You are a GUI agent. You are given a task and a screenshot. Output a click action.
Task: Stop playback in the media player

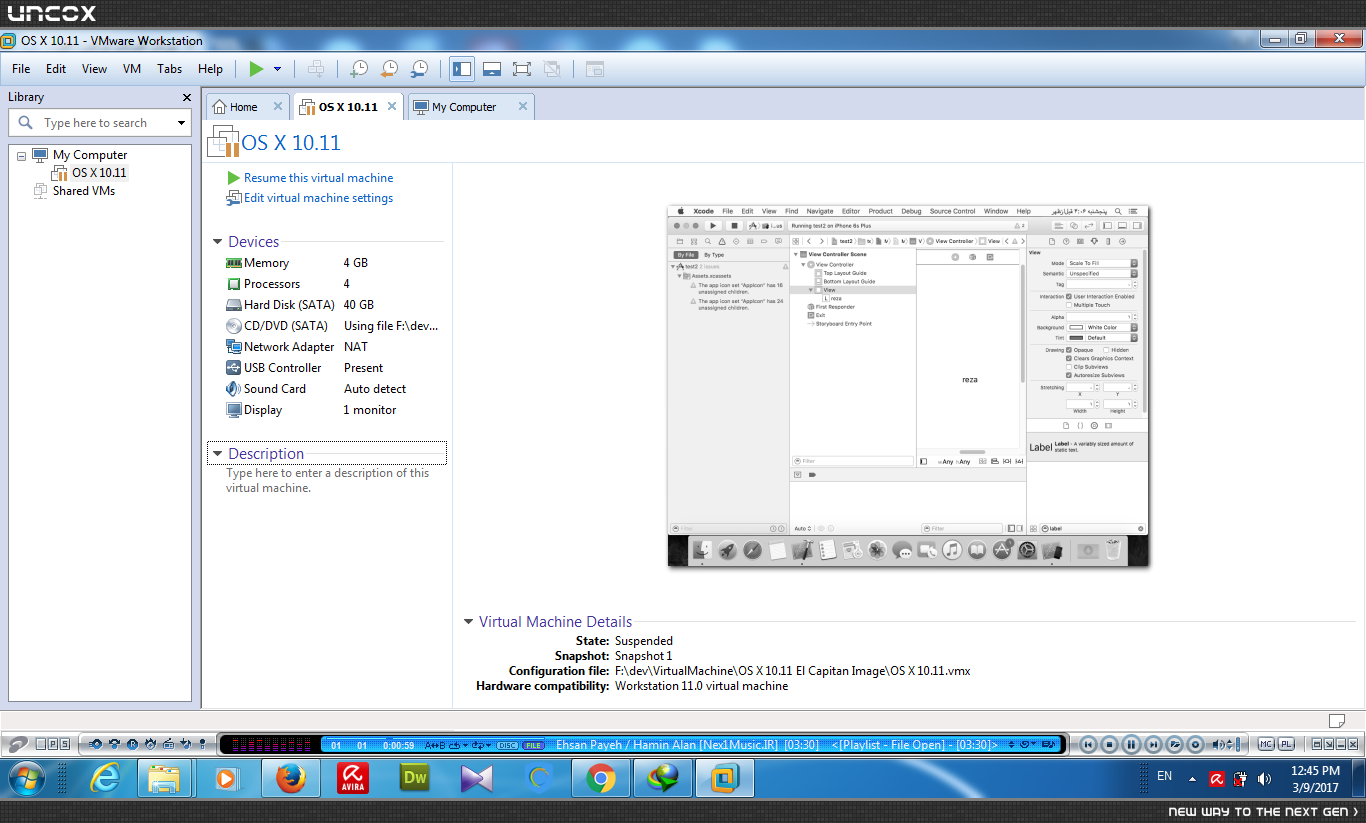1109,744
